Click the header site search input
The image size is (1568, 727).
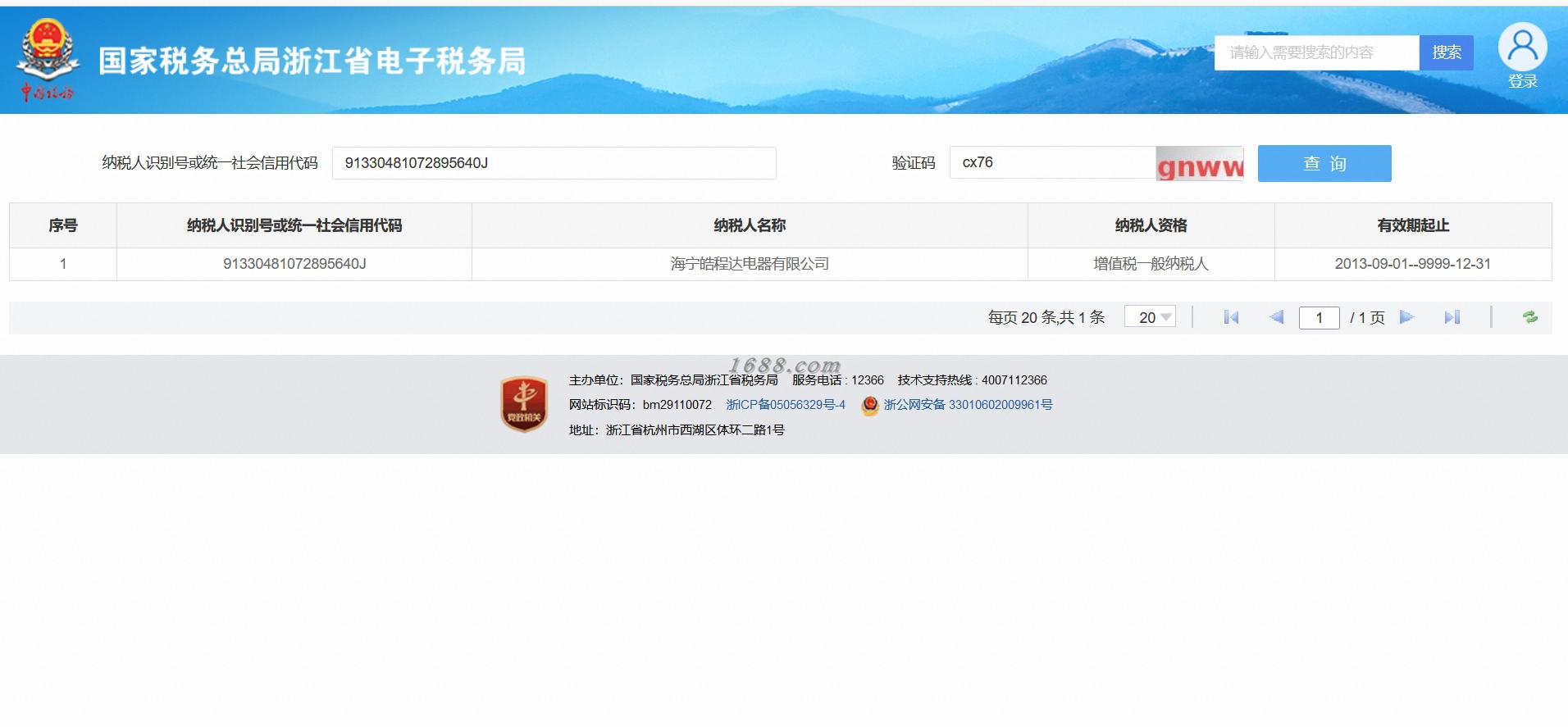[1317, 52]
